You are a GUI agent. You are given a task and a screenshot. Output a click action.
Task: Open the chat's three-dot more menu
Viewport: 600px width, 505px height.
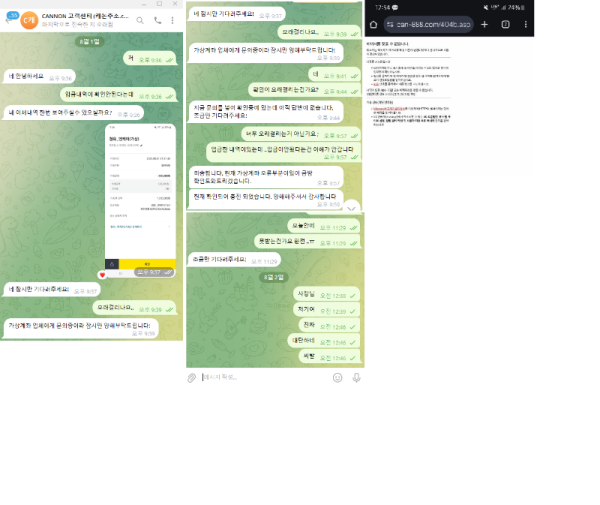click(174, 20)
